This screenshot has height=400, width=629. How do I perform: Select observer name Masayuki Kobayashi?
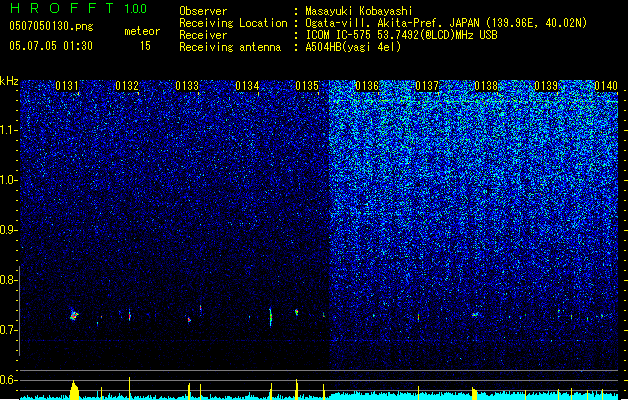click(x=359, y=11)
